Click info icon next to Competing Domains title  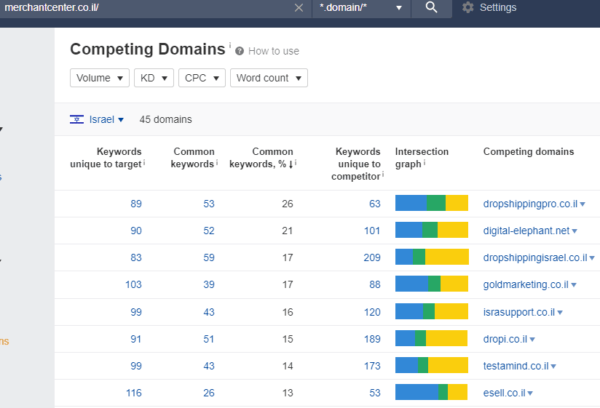[x=230, y=44]
